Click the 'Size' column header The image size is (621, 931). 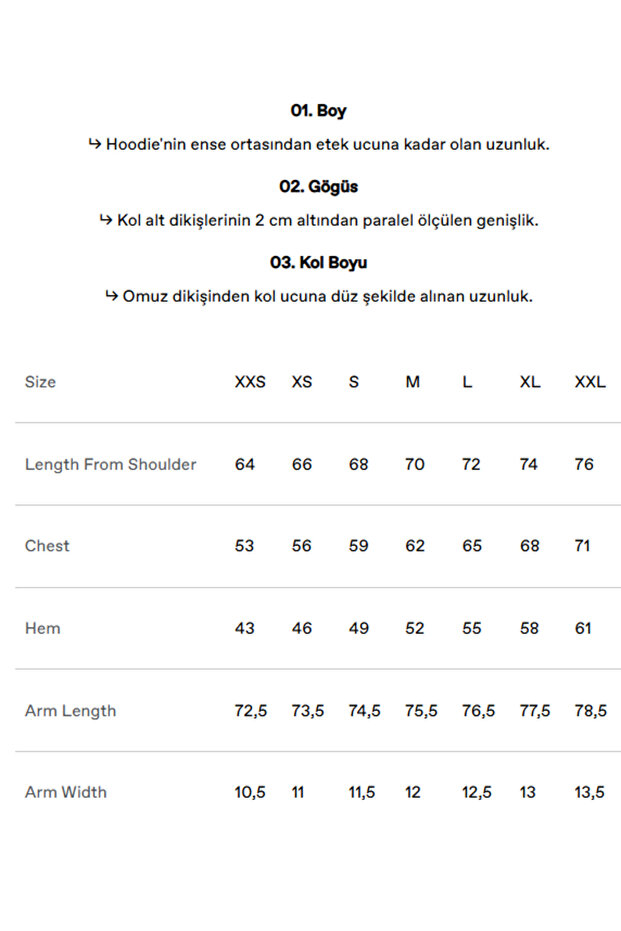pyautogui.click(x=41, y=382)
